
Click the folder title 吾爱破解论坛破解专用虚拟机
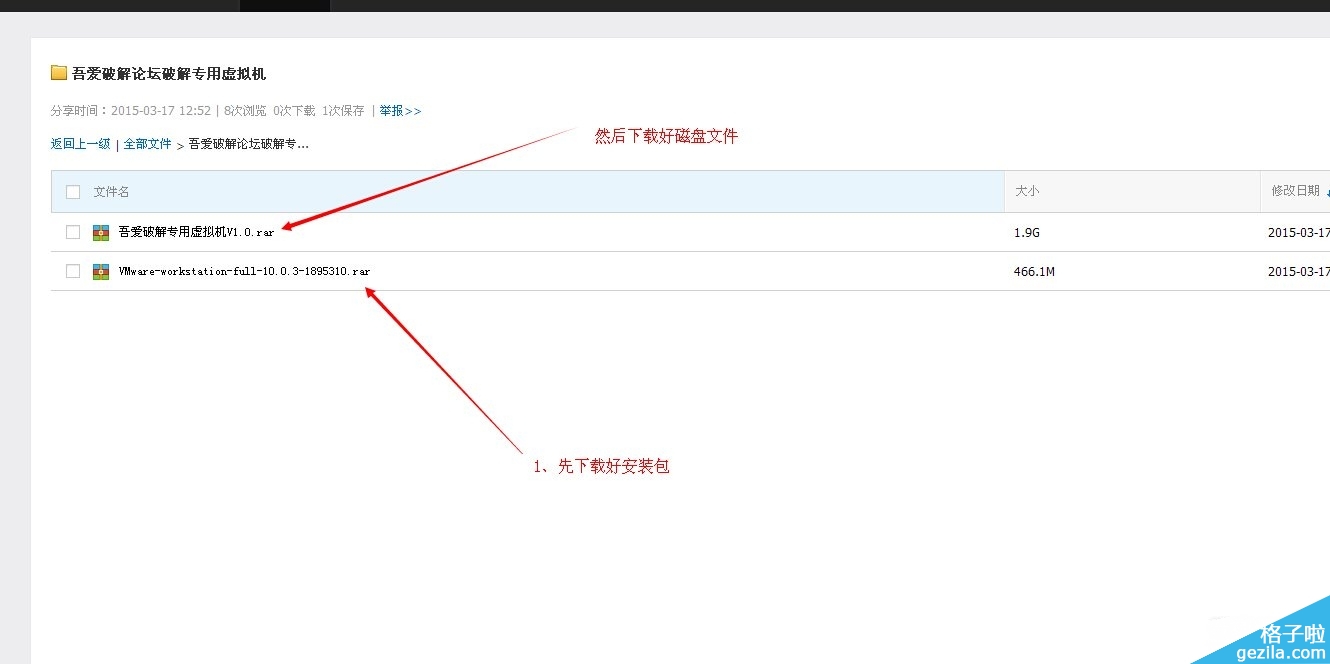coord(169,73)
